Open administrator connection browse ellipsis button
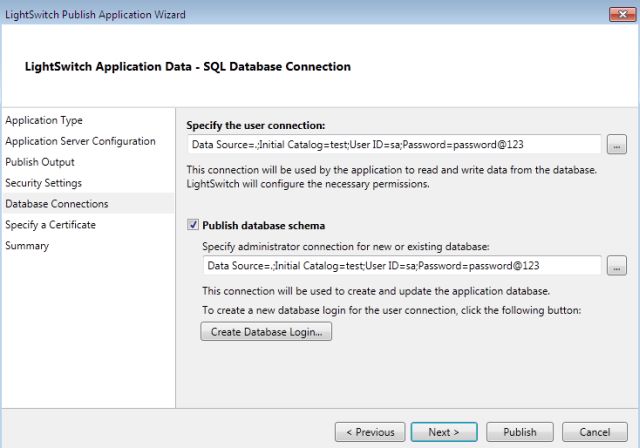640x448 pixels. point(616,266)
